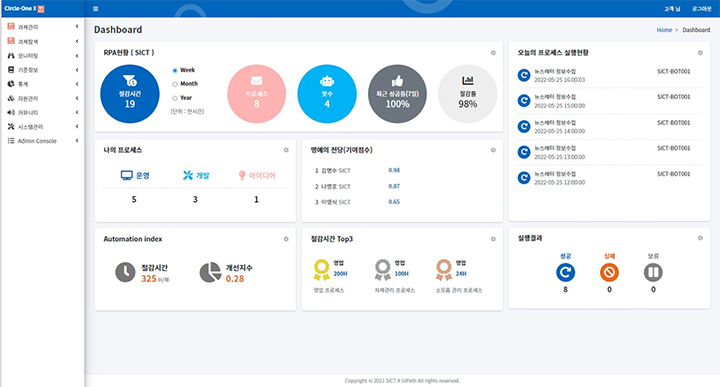
Task: Click the Circle-One X logo
Action: click(x=24, y=9)
